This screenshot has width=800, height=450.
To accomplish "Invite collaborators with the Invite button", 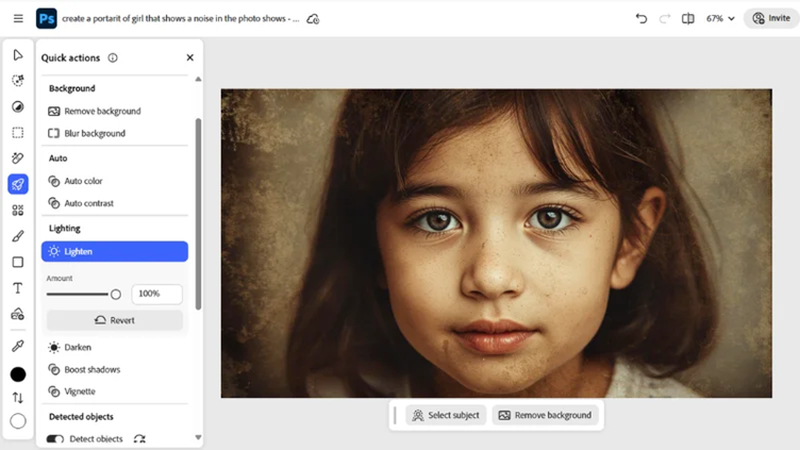I will 771,18.
